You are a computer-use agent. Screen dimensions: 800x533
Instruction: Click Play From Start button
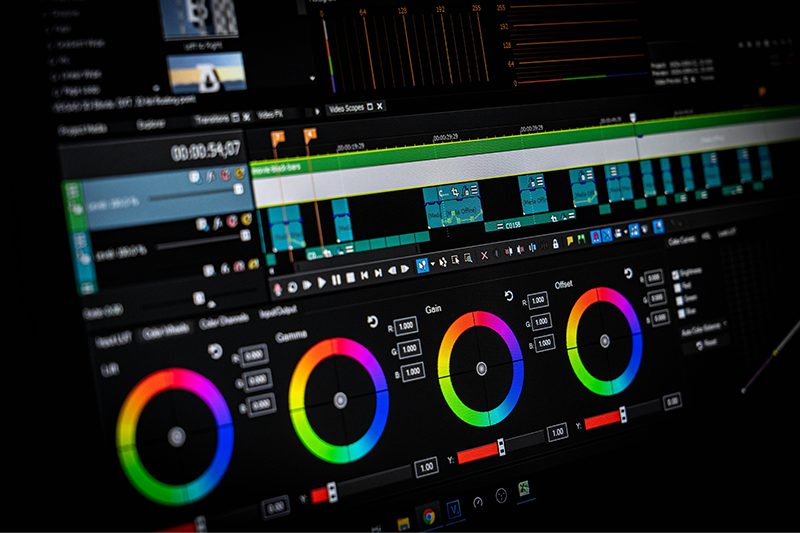(x=307, y=285)
